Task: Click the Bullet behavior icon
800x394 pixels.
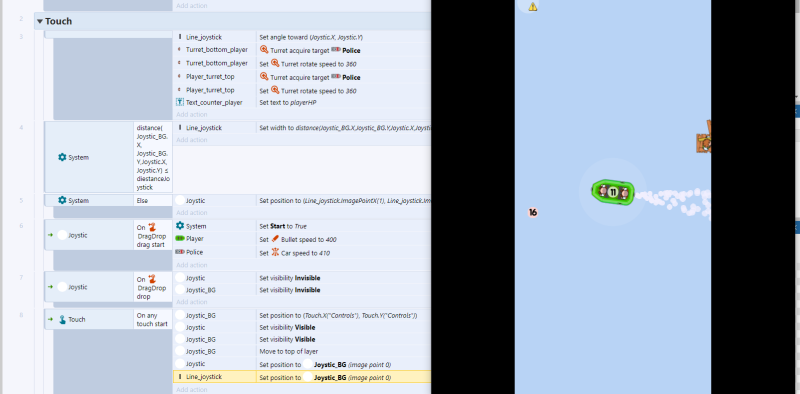Action: coord(275,239)
